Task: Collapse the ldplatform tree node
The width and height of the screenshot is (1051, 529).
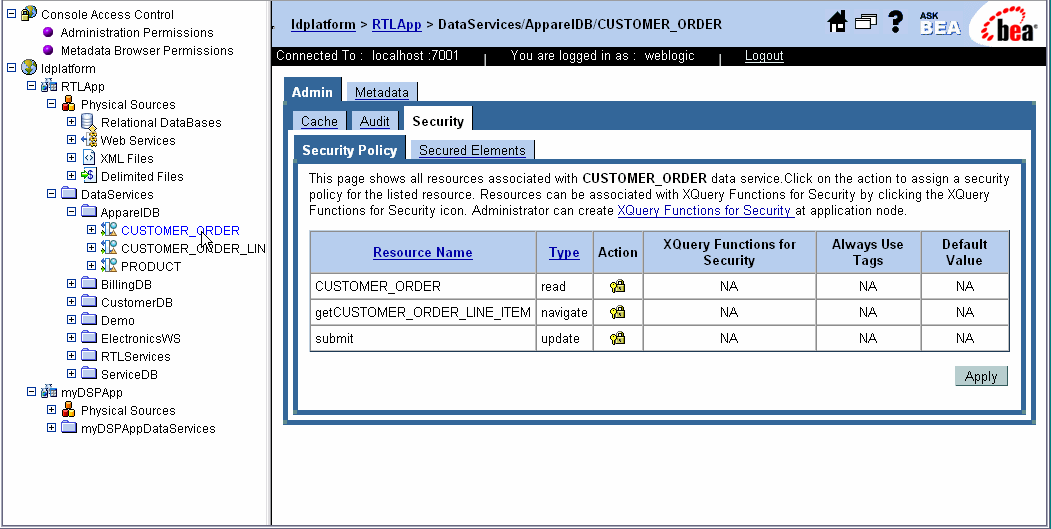Action: tap(11, 68)
